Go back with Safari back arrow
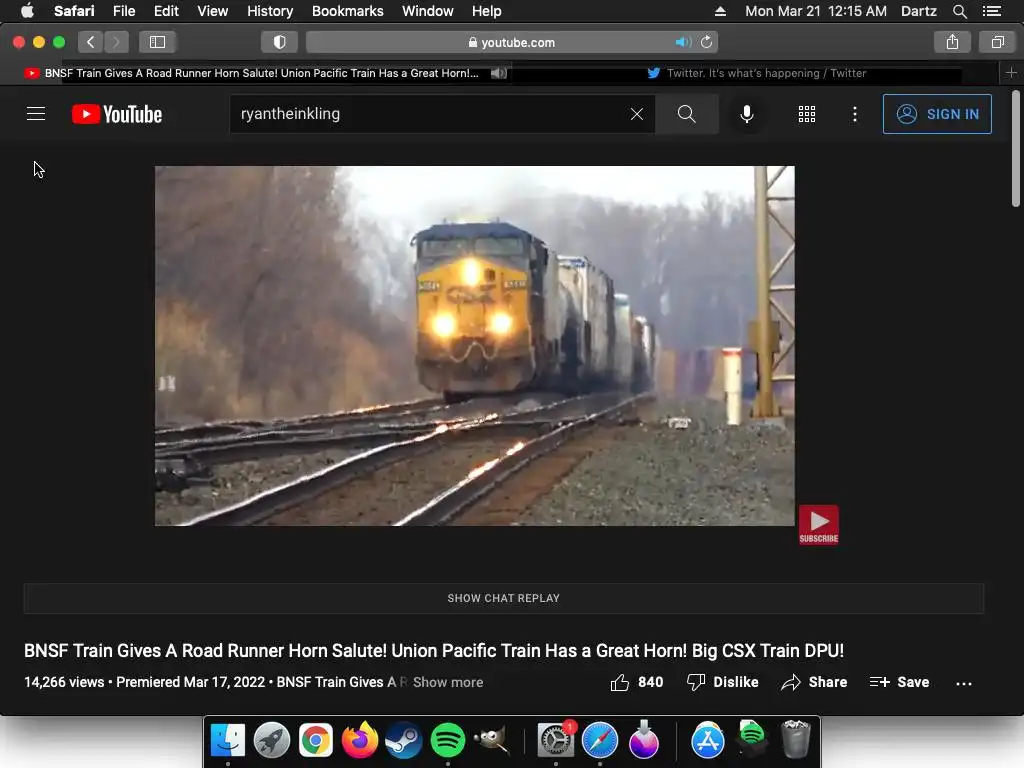 pyautogui.click(x=91, y=42)
